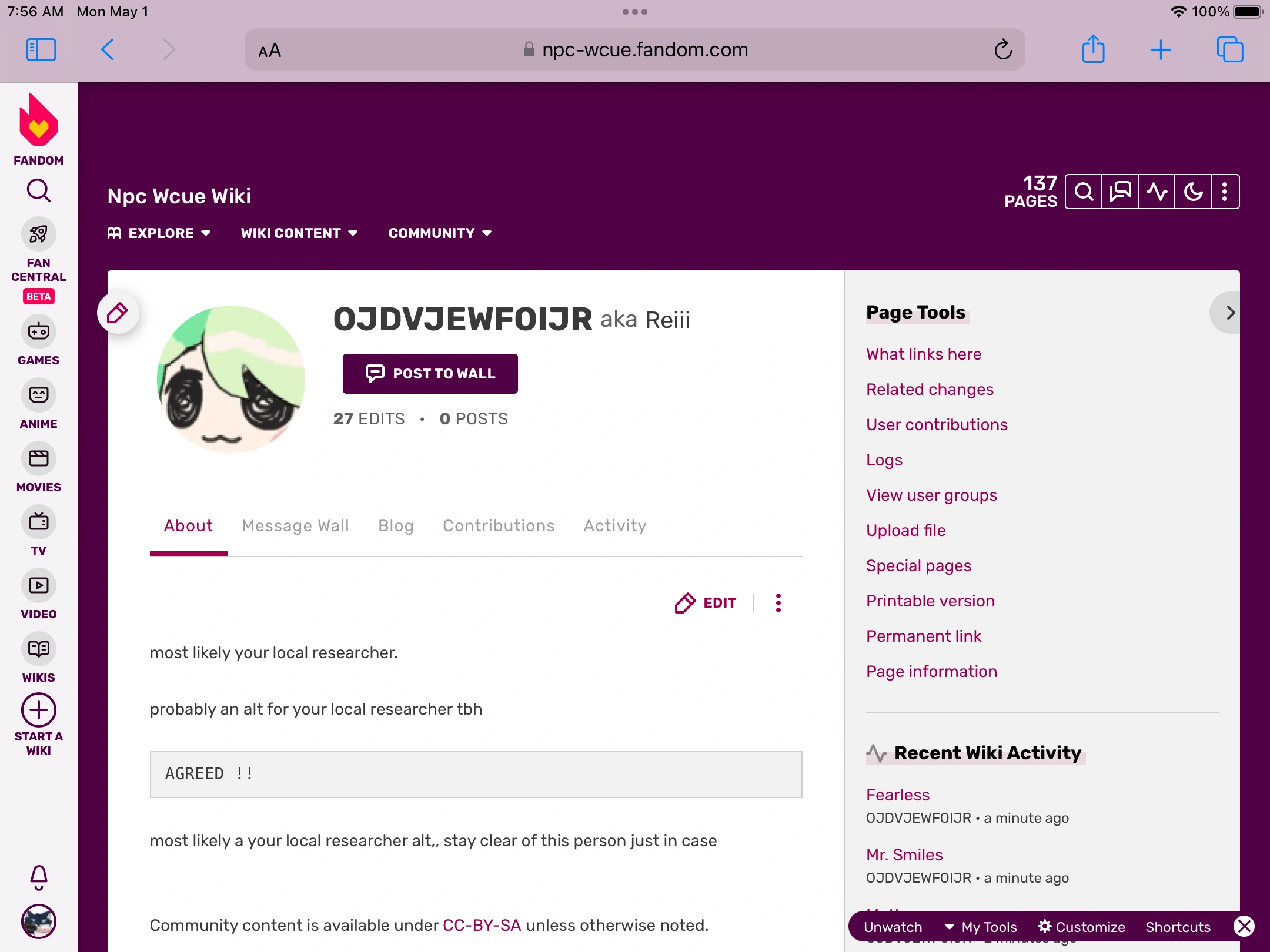Viewport: 1270px width, 952px height.
Task: Open more wiki options via kebab icon
Action: pyautogui.click(x=1225, y=192)
